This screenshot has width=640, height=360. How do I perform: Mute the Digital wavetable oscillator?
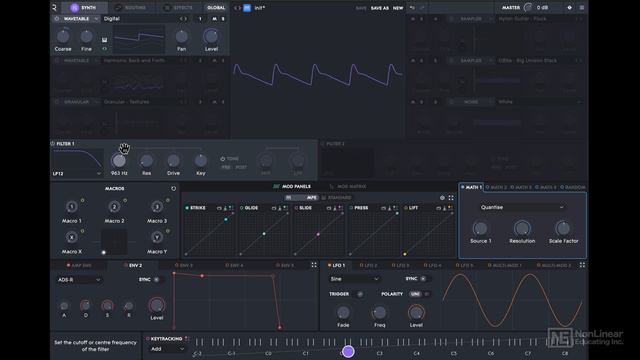coord(214,19)
